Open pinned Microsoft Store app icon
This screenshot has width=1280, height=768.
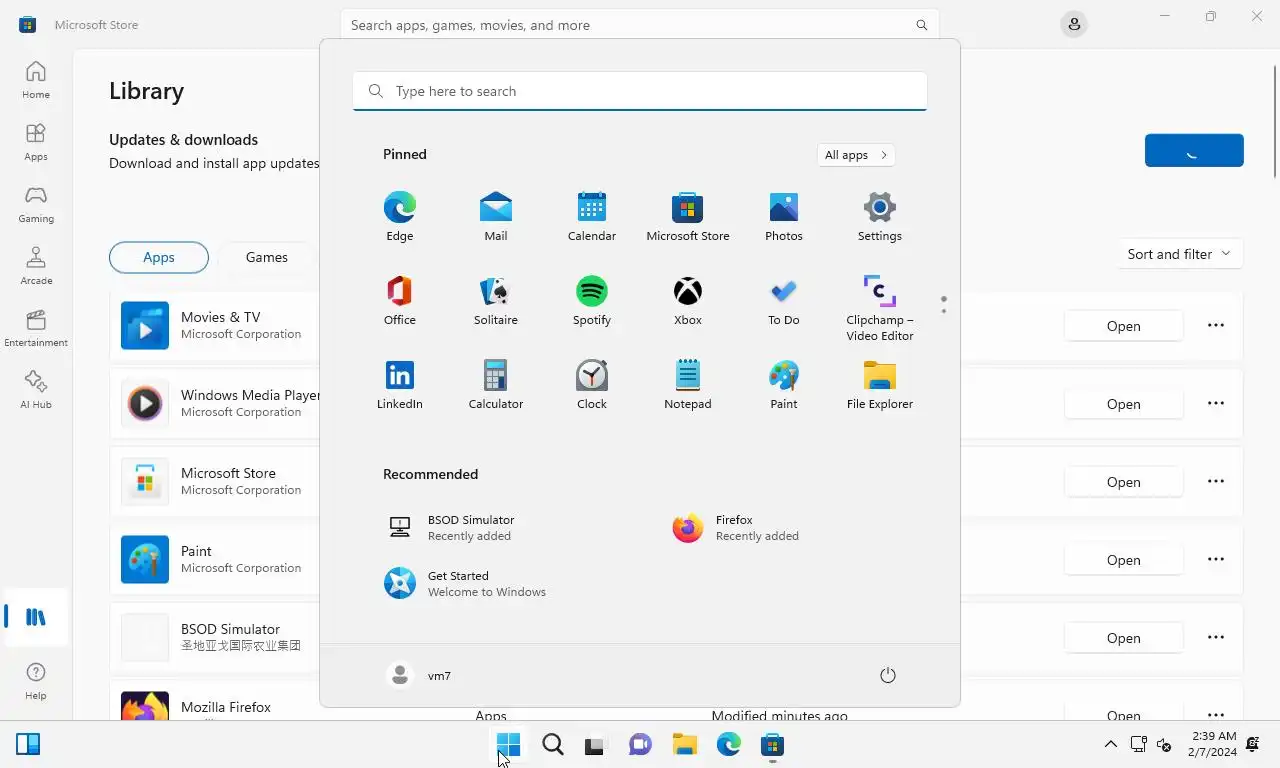[x=688, y=217]
